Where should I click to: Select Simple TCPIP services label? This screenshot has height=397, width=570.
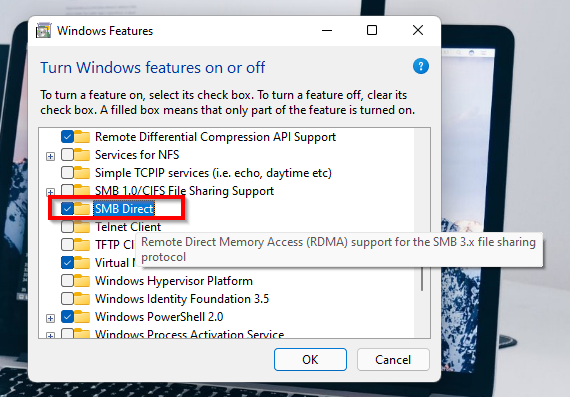[x=213, y=173]
